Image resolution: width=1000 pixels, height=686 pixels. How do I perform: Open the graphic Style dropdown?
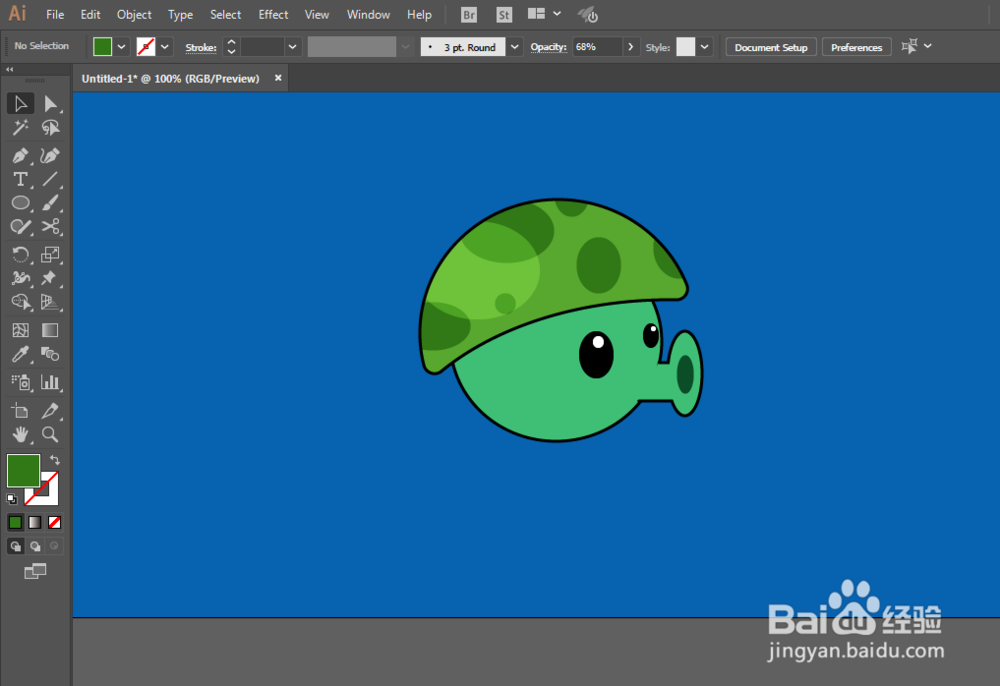point(704,47)
